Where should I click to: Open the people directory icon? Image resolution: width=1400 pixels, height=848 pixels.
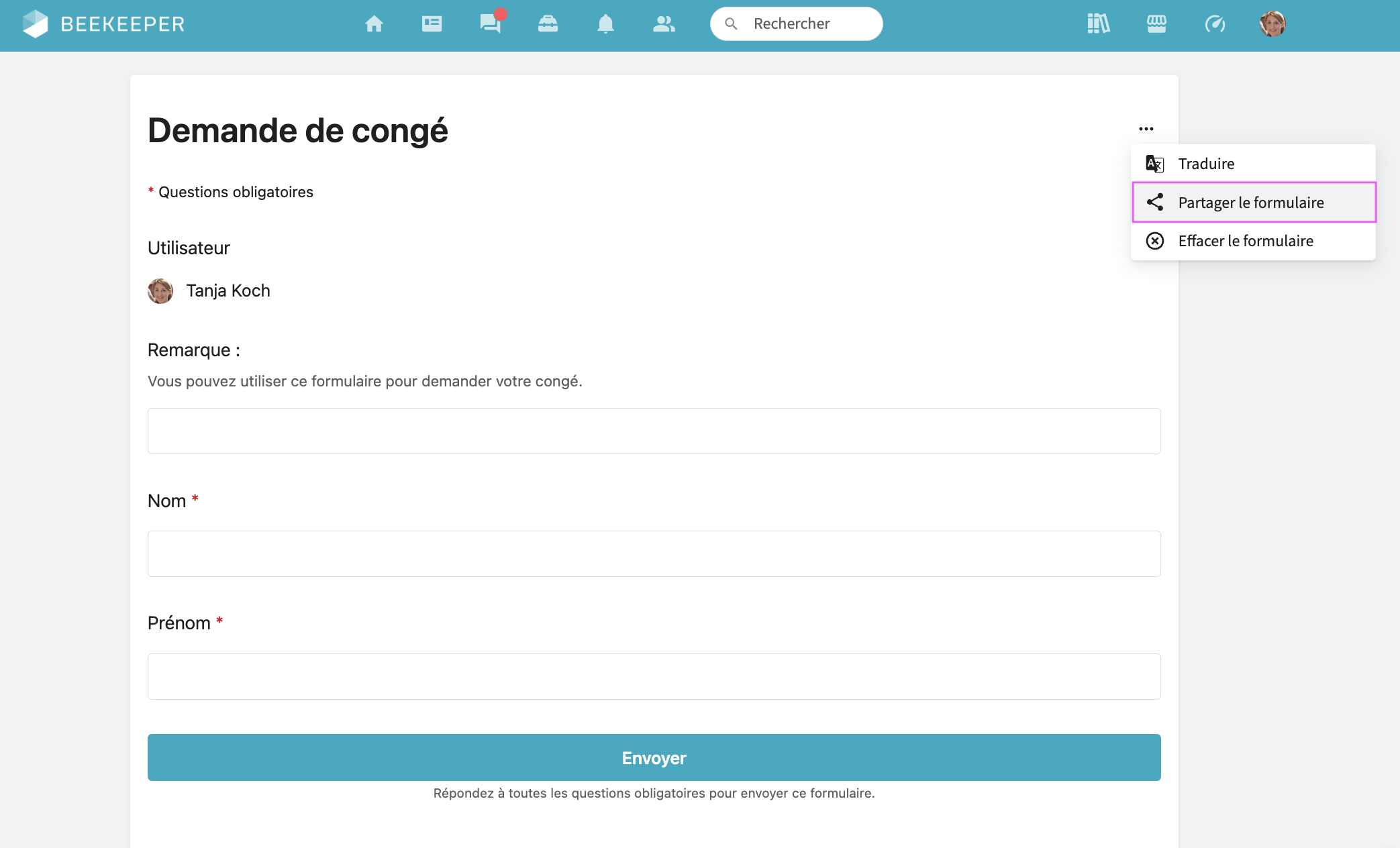[663, 23]
